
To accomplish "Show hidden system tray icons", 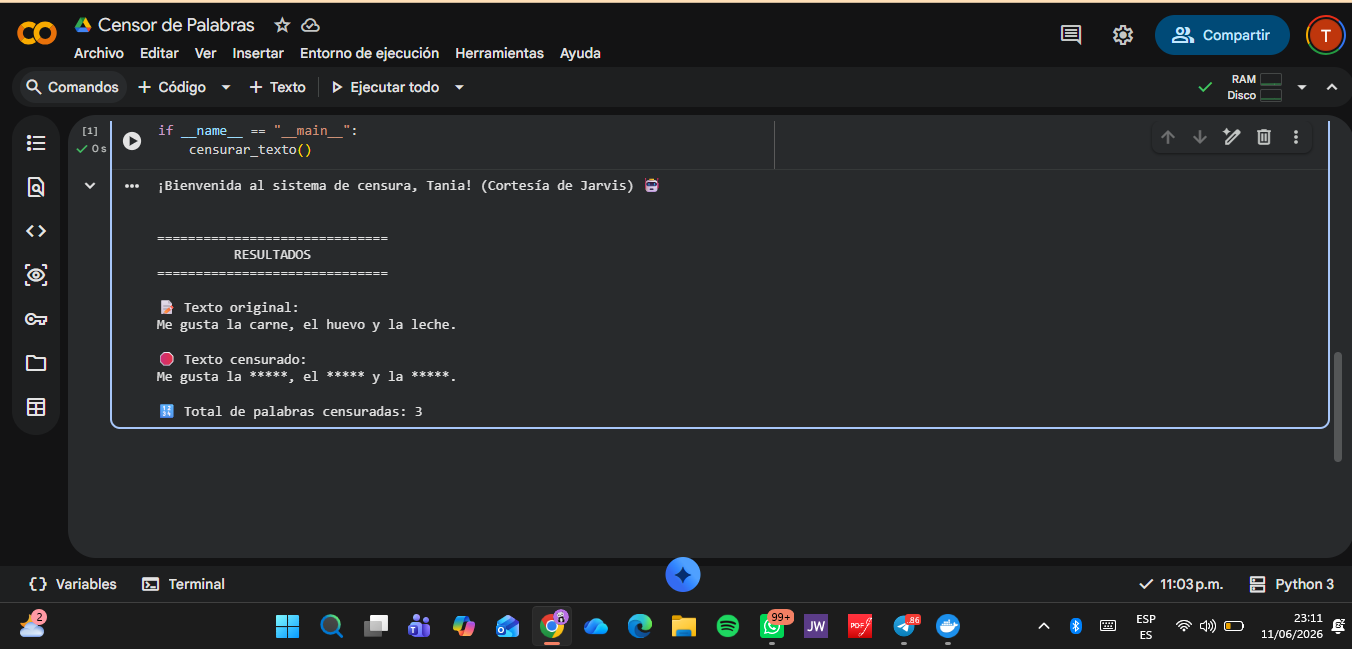I will [1044, 626].
